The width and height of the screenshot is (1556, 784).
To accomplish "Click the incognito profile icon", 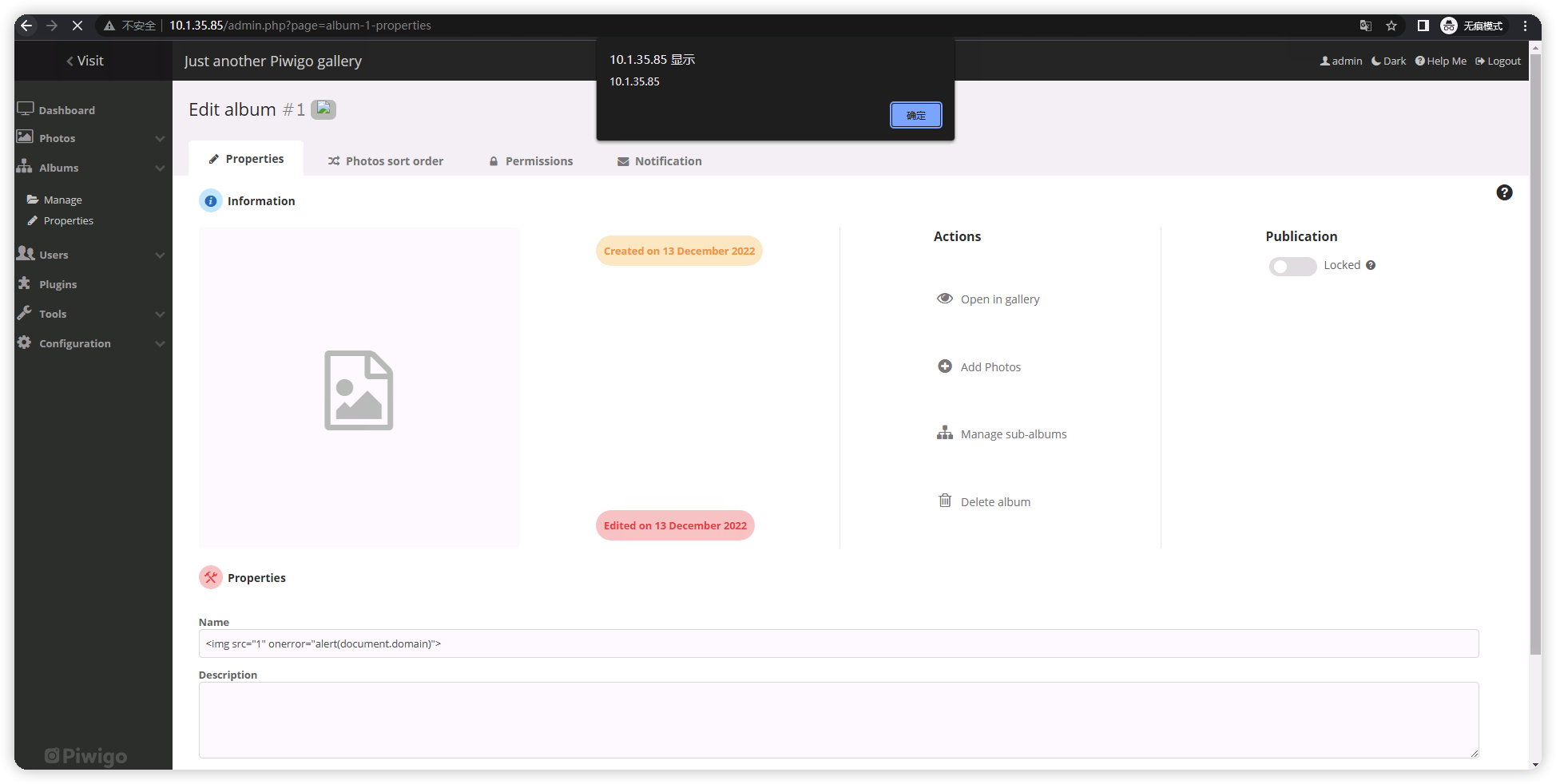I will (1449, 26).
